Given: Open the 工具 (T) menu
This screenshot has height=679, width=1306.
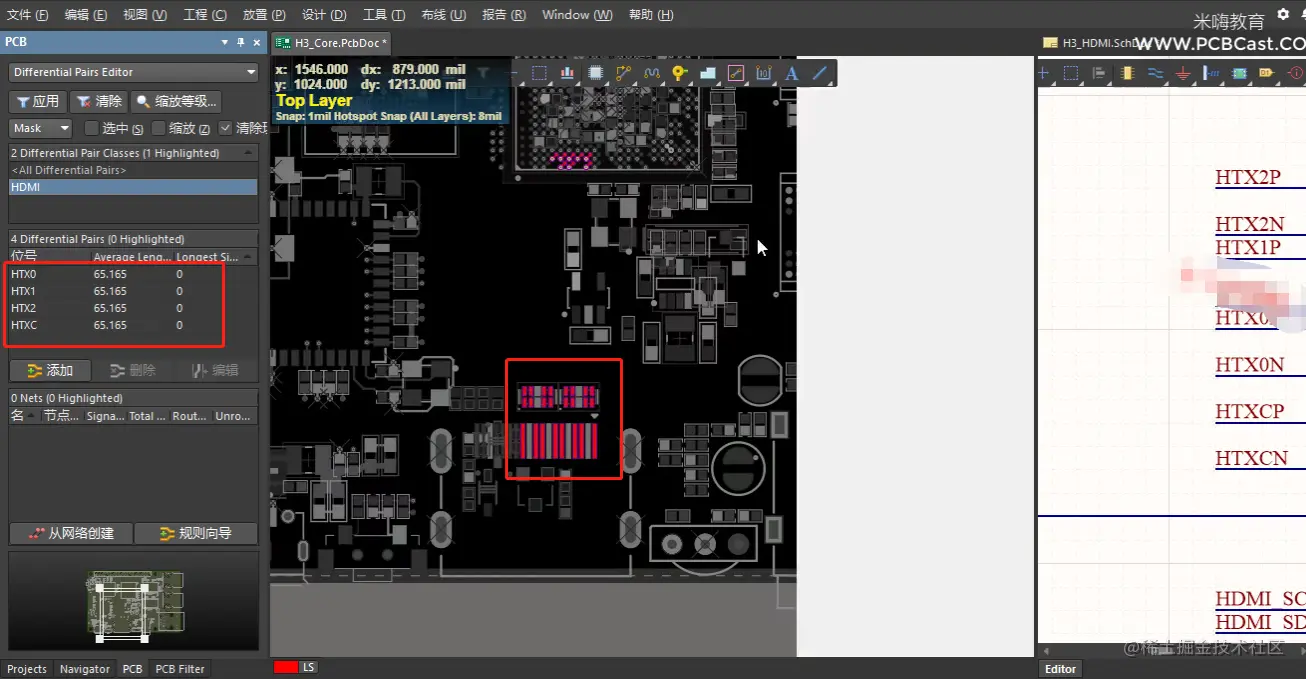Looking at the screenshot, I should pos(384,15).
